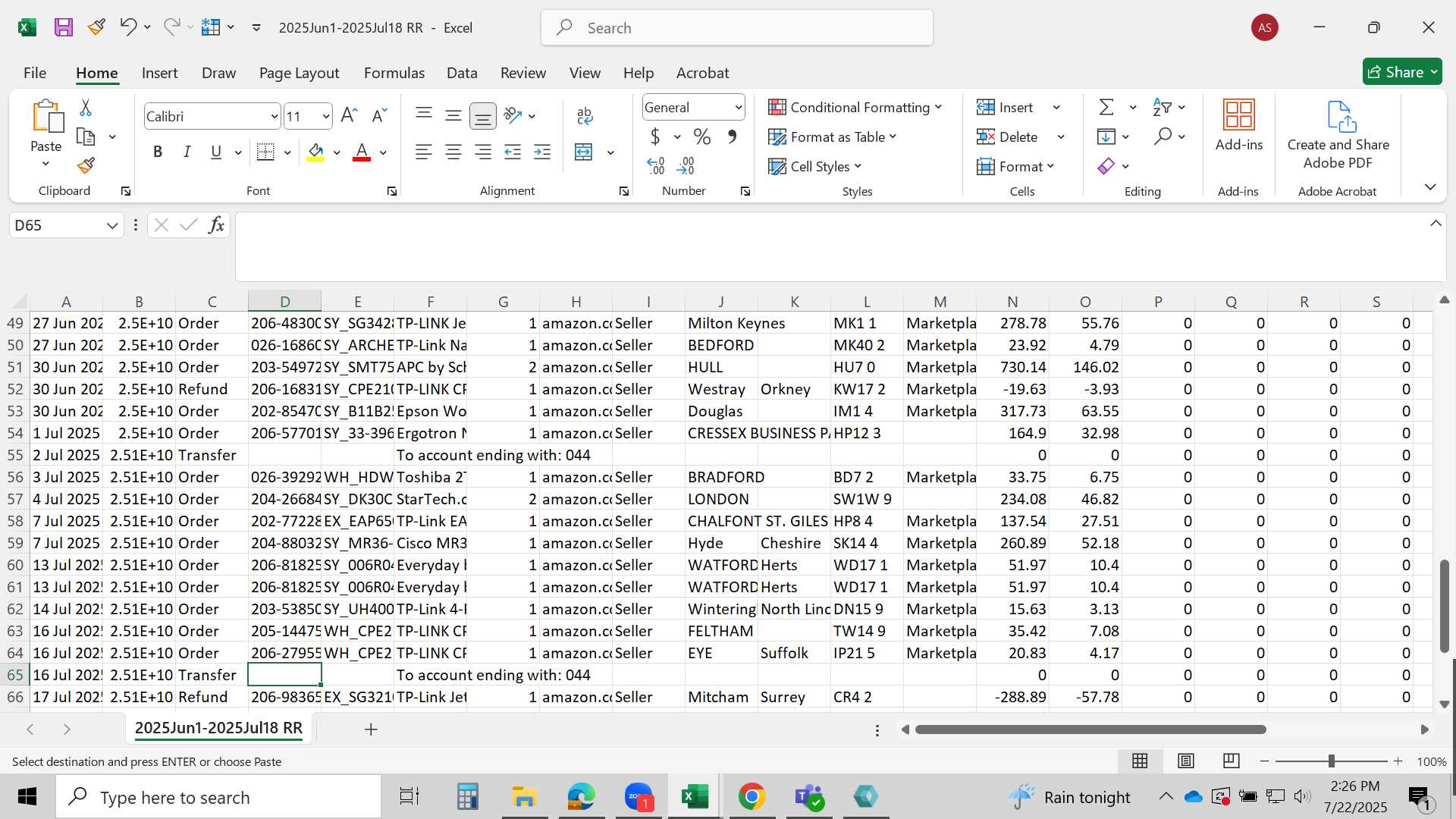Click the Format Painter brush in Clipboard
This screenshot has height=819, width=1456.
click(x=86, y=165)
